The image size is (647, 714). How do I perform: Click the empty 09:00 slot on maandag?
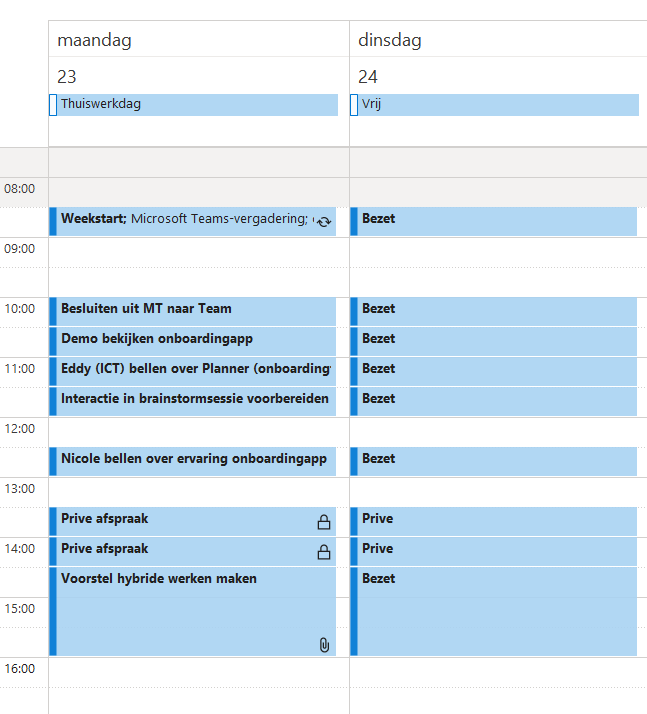(x=199, y=252)
